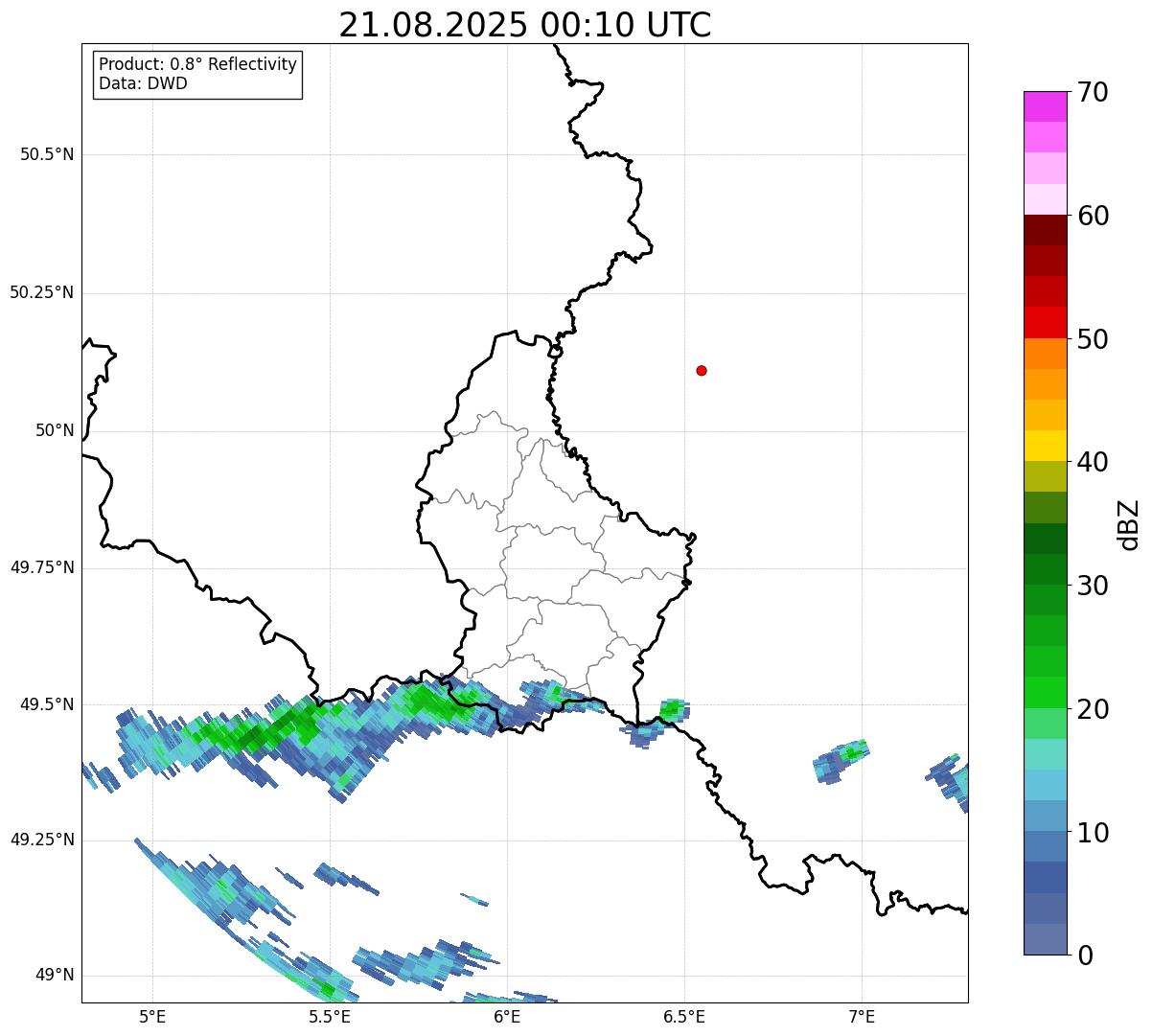
Task: Click the '49.25°N' latitude label
Action: pyautogui.click(x=42, y=840)
